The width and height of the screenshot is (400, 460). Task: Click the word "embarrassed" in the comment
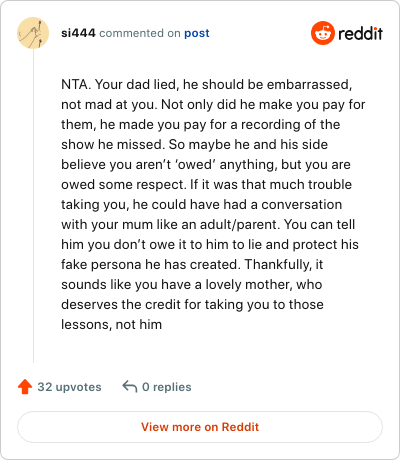click(309, 84)
